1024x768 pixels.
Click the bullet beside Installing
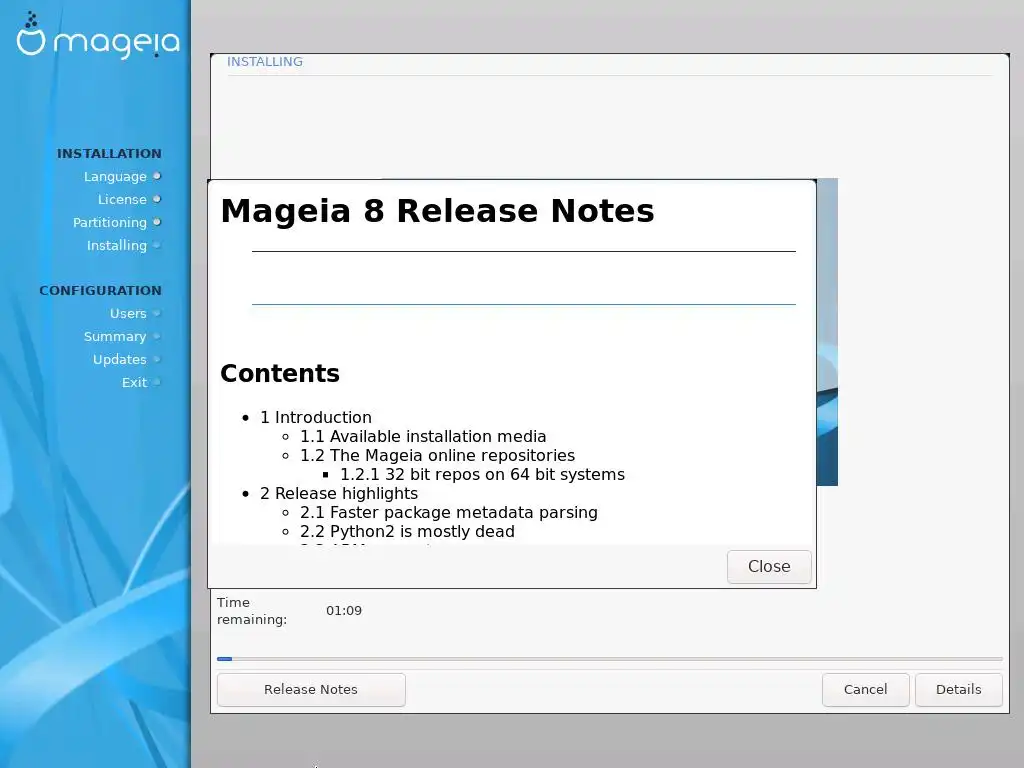point(157,245)
